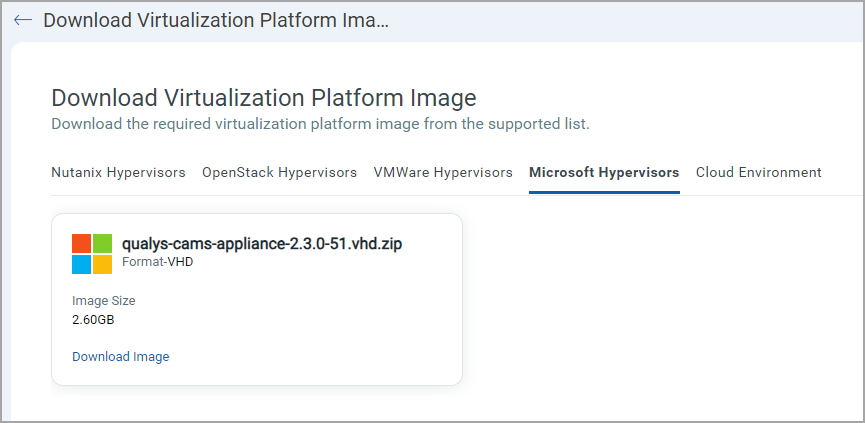
Task: Switch to the OpenStack Hypervisors tab
Action: coord(279,172)
